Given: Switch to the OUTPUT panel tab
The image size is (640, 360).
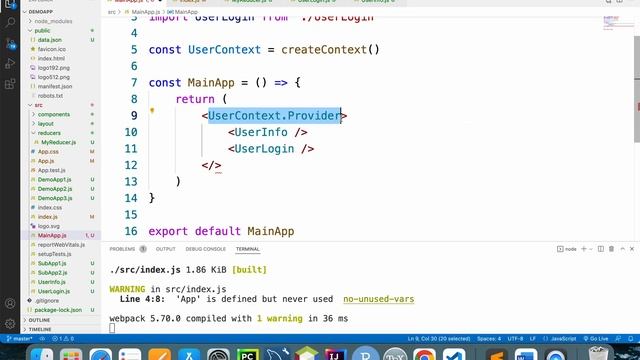Looking at the screenshot, I should [x=165, y=249].
